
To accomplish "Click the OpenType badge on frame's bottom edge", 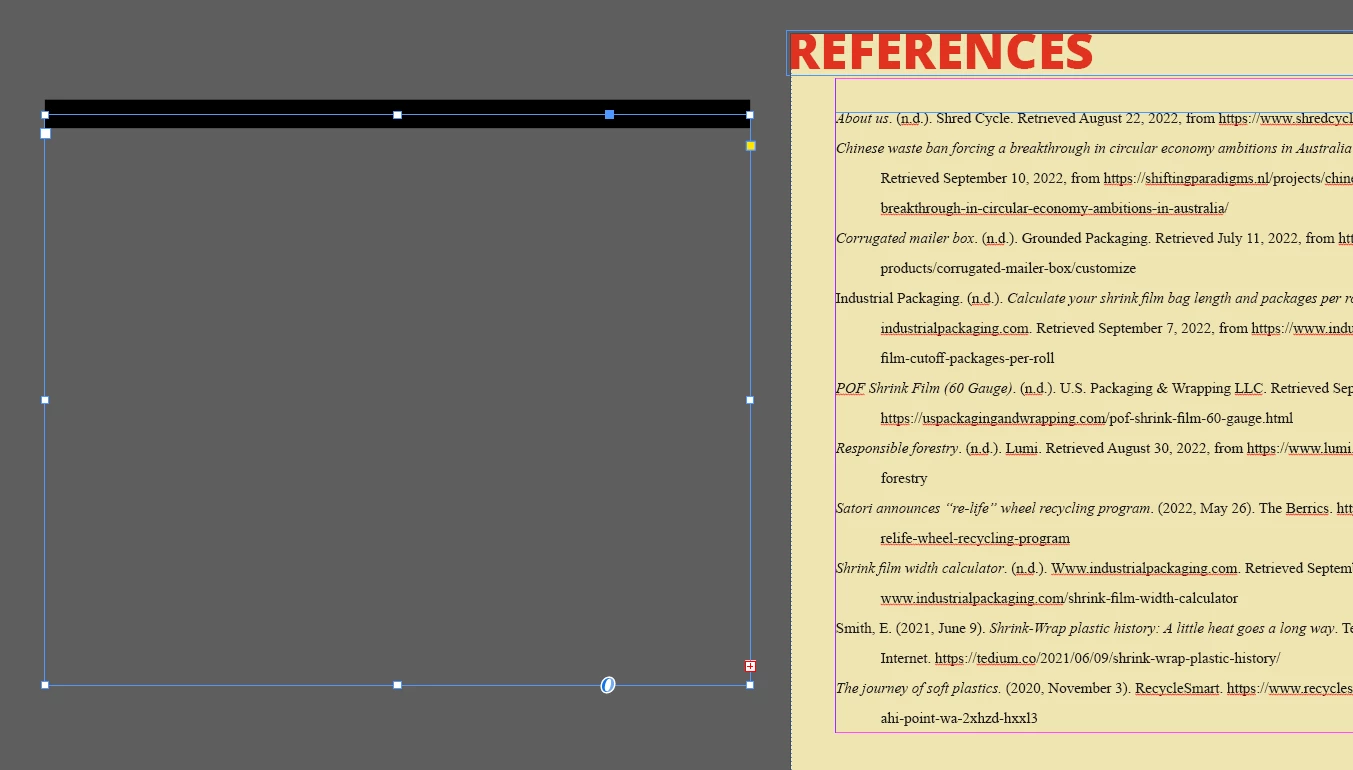I will 608,685.
